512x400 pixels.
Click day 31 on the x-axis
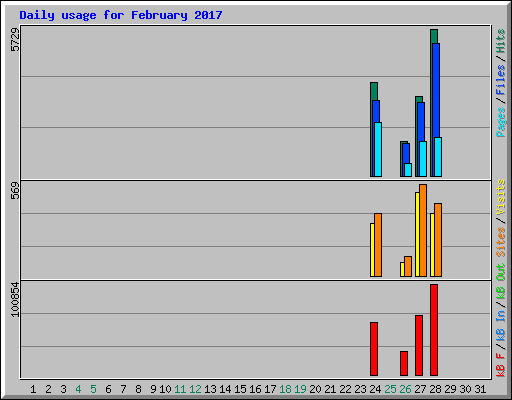480,389
